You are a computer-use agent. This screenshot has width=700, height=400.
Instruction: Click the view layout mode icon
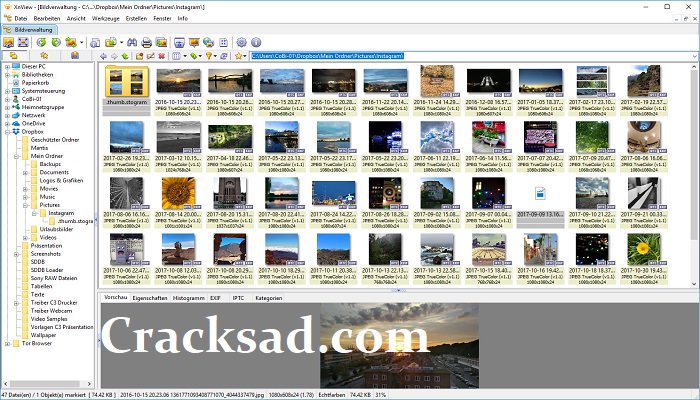point(176,56)
